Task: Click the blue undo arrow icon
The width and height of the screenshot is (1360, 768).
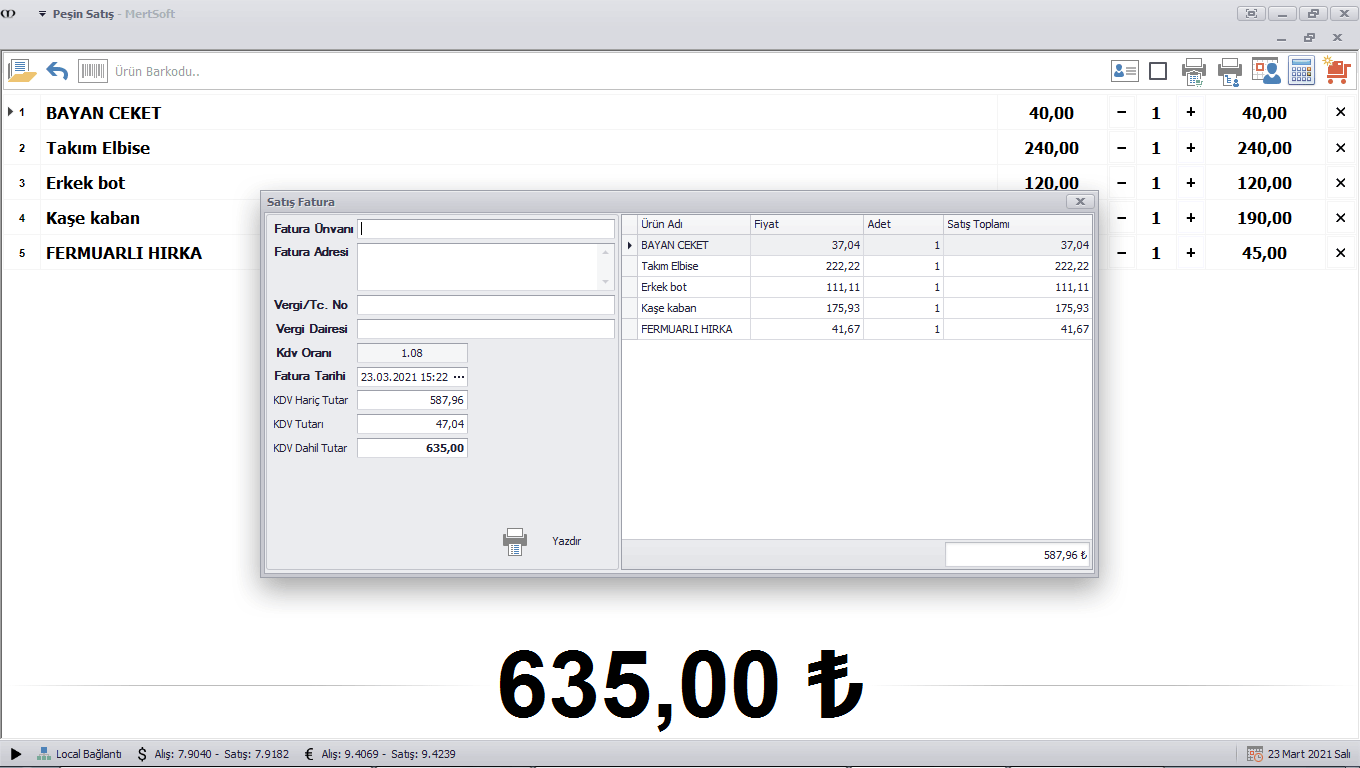Action: (x=58, y=71)
